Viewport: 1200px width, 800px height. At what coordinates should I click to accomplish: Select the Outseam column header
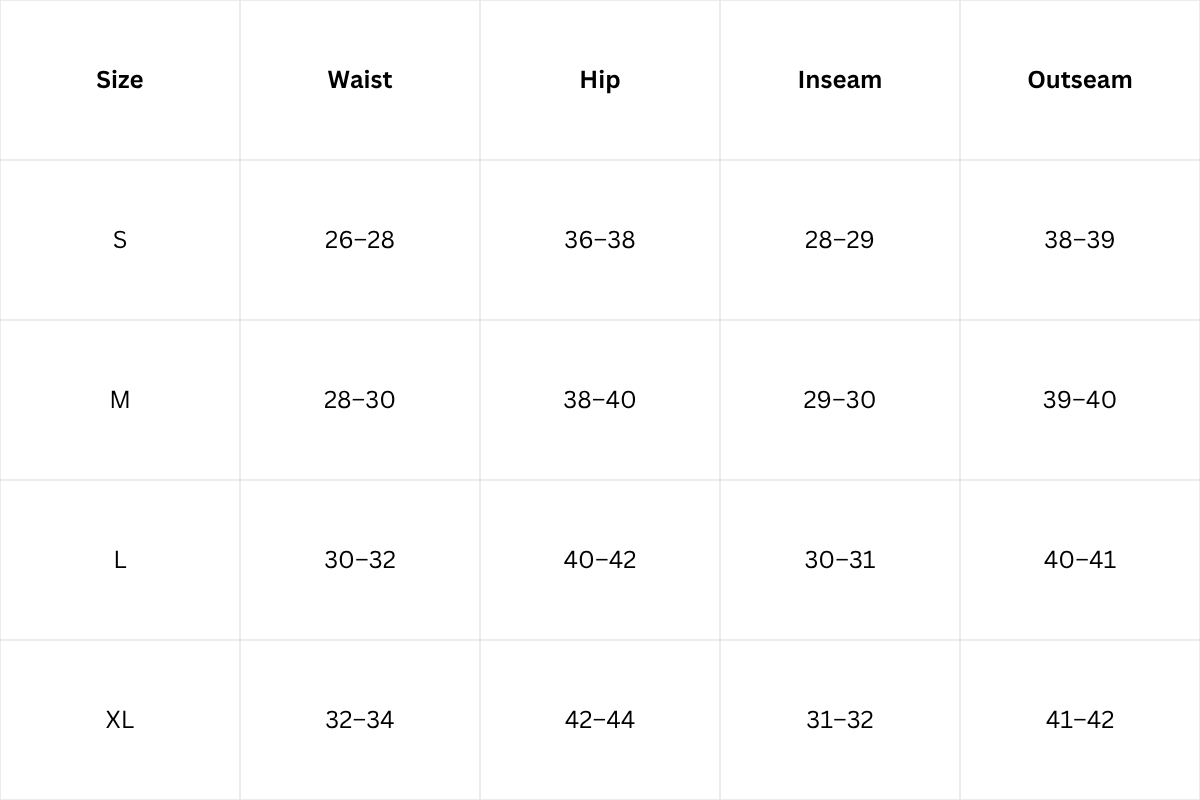pos(1080,80)
